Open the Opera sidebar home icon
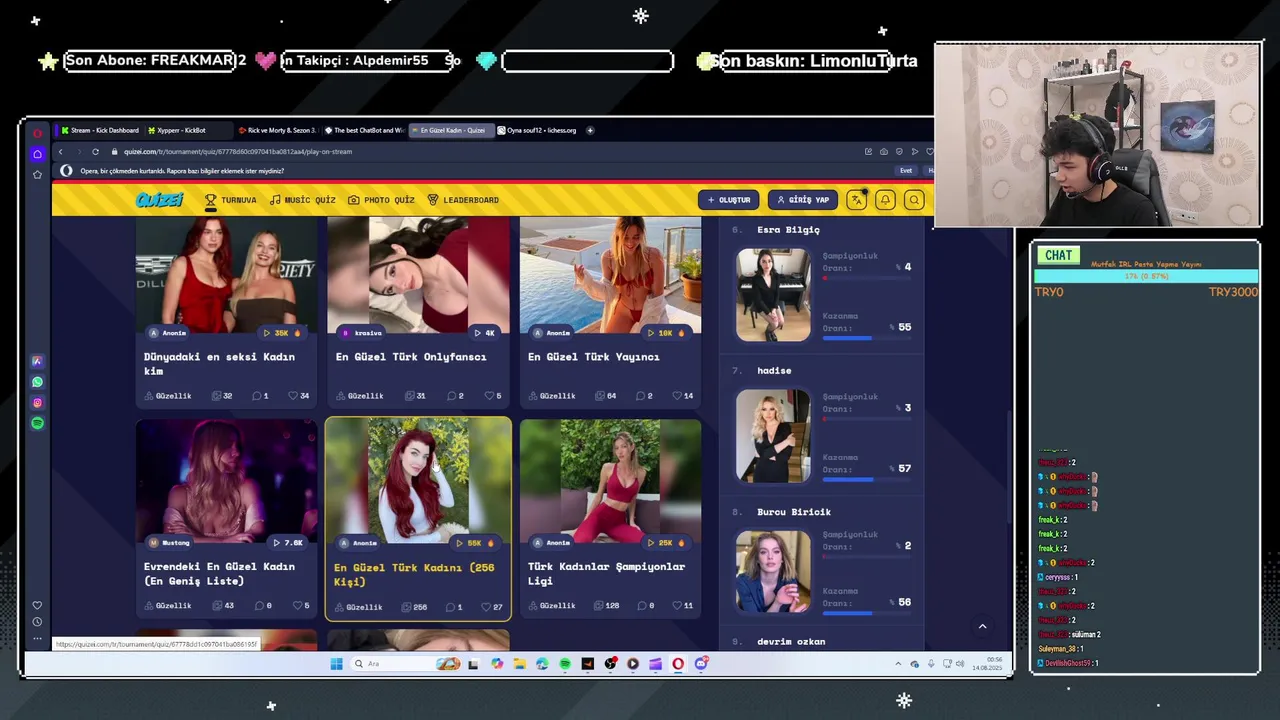1280x720 pixels. click(37, 154)
